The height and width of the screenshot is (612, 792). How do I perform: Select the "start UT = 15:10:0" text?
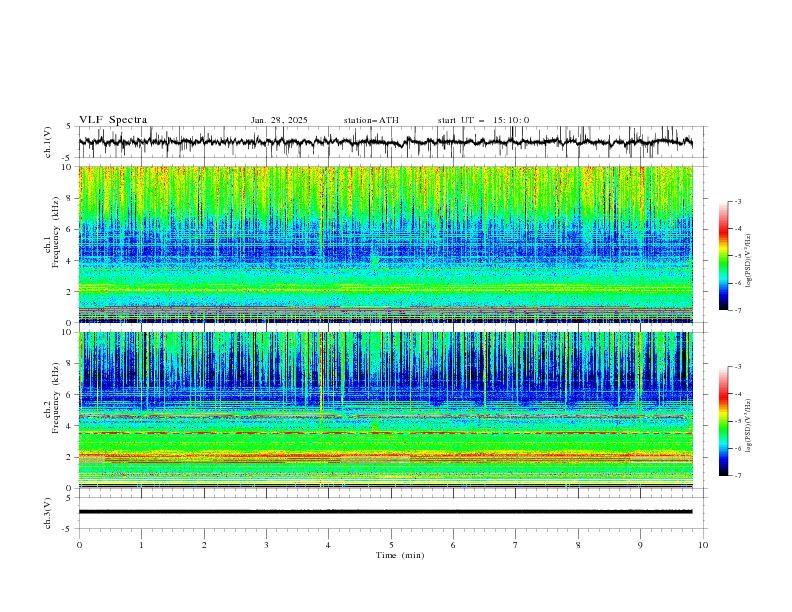point(483,120)
